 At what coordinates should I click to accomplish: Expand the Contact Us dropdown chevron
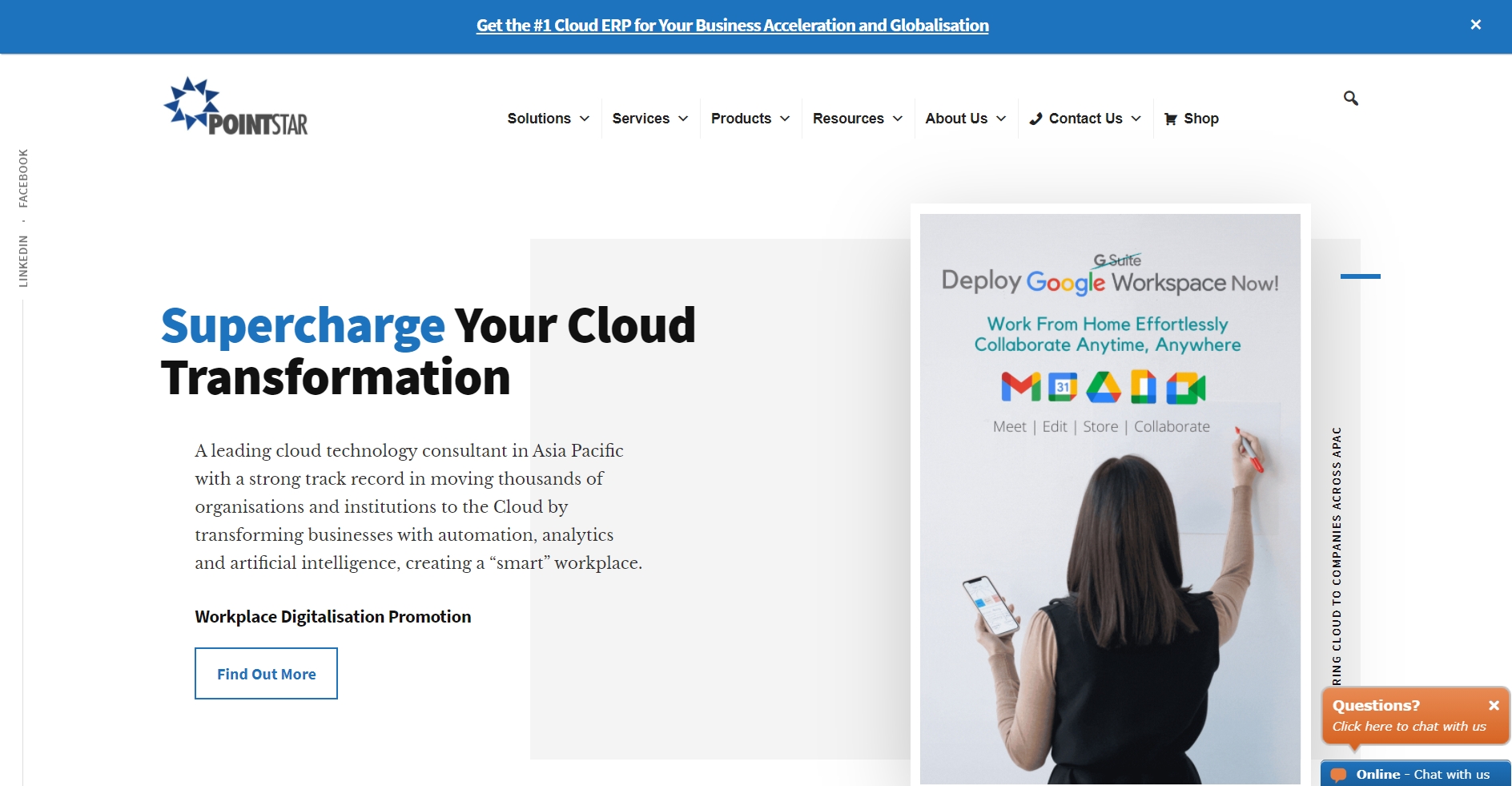coord(1136,119)
